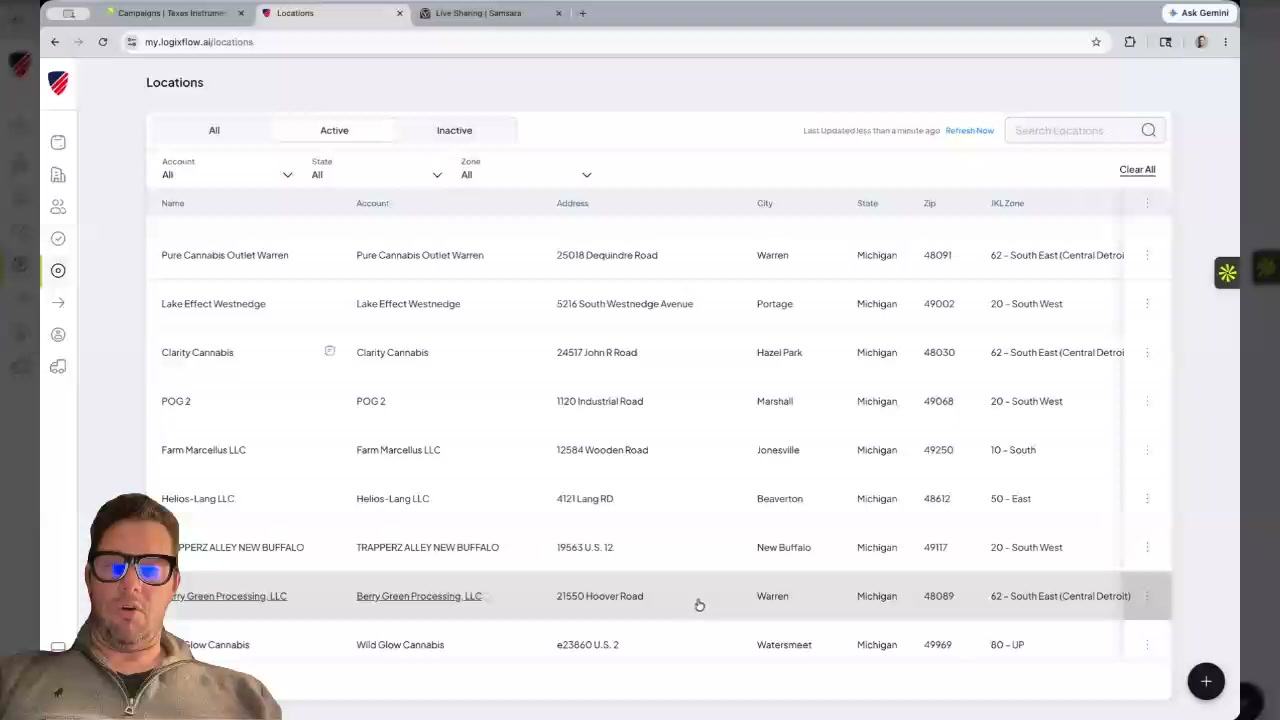
Task: Open the checkmark tasks sidebar icon
Action: 58,239
